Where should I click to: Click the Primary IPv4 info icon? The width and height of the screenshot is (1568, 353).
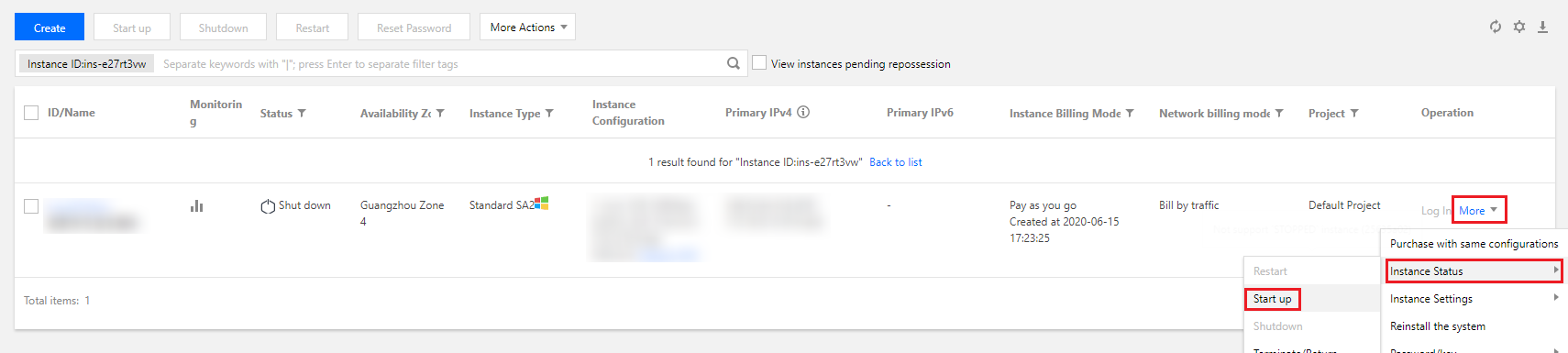point(803,113)
